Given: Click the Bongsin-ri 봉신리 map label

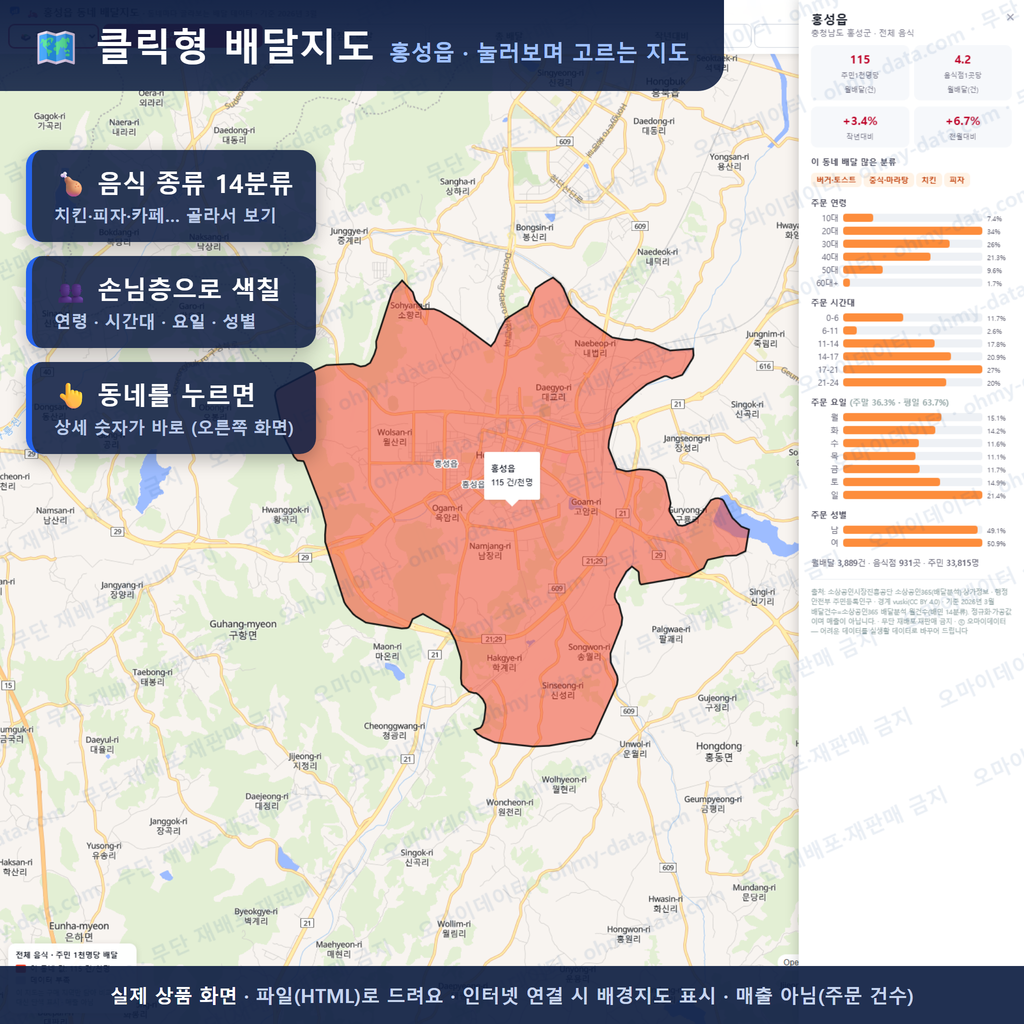Looking at the screenshot, I should pos(534,232).
